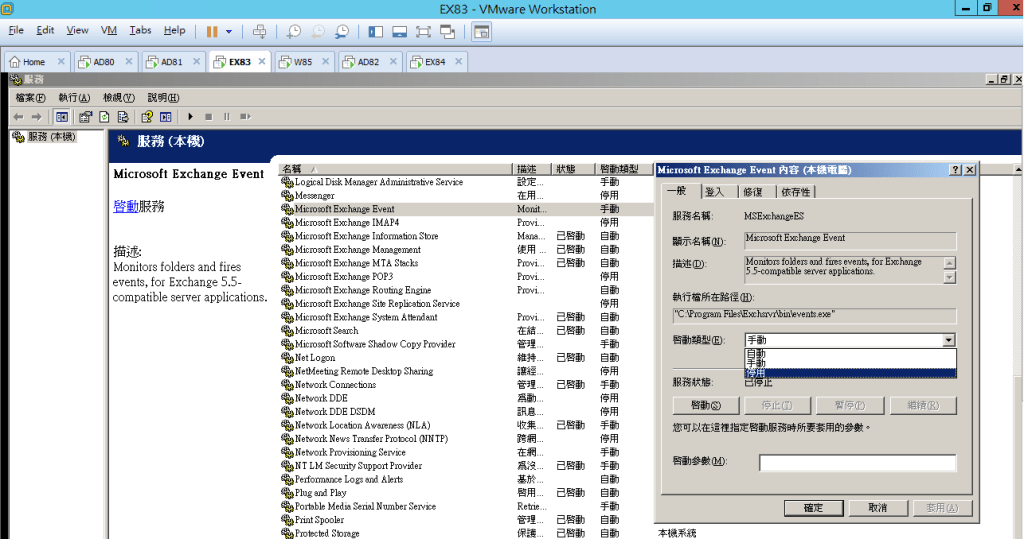Click the start service play icon
Viewport: 1024px width, 539px height.
(x=191, y=116)
